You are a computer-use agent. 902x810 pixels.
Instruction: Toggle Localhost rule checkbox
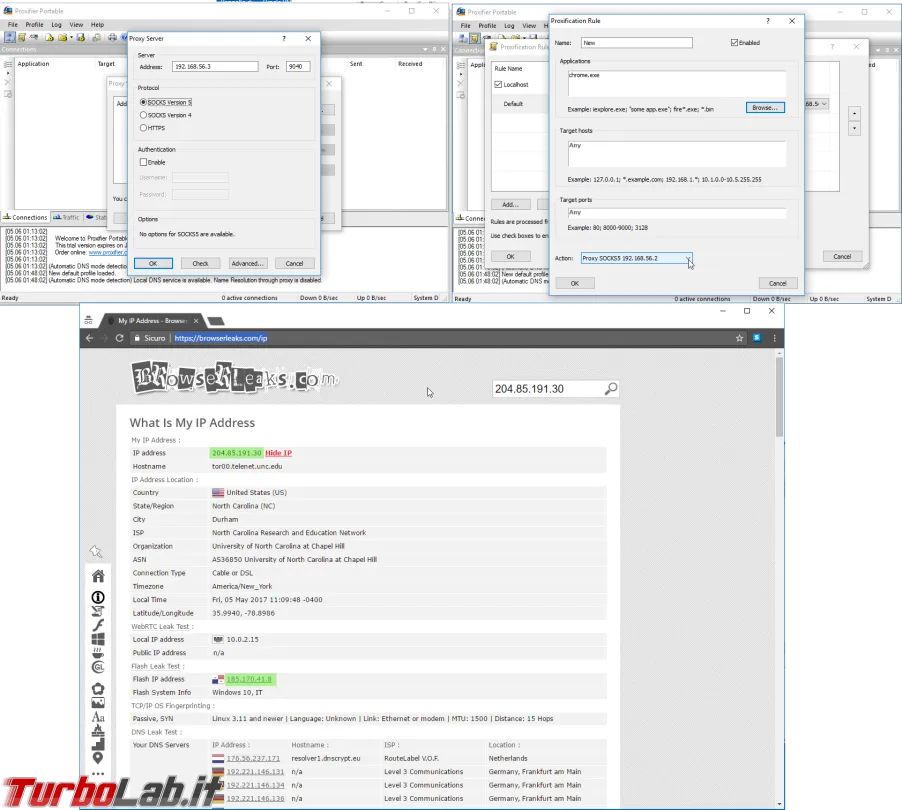pyautogui.click(x=498, y=85)
